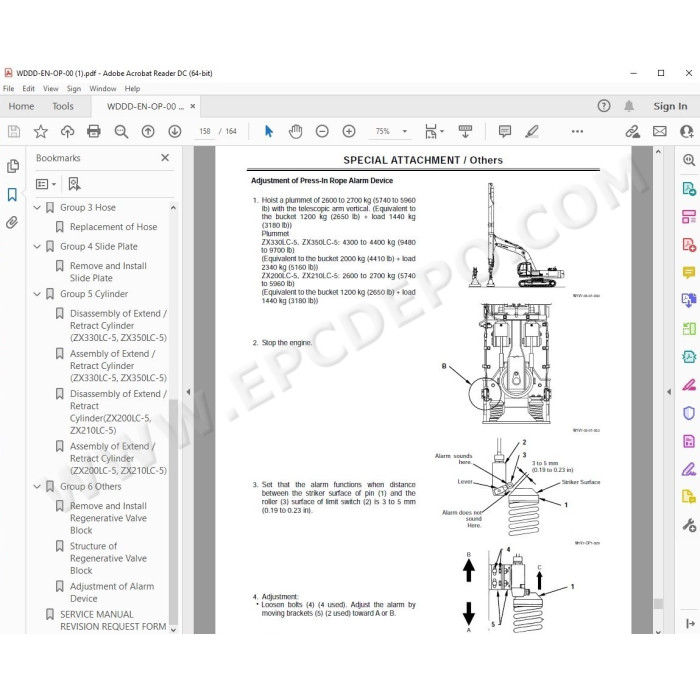The height and width of the screenshot is (700, 700).
Task: Open the Edit menu
Action: [29, 88]
